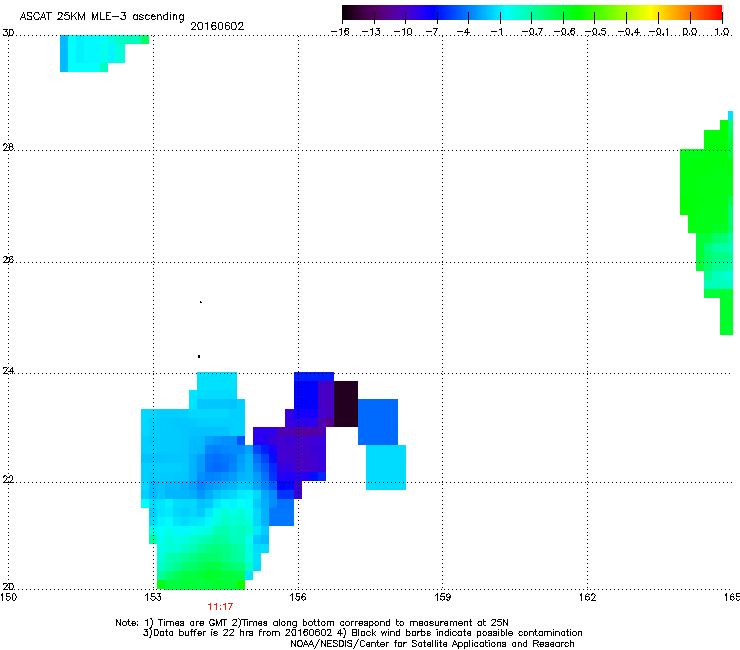Click the longitude label 150
Image resolution: width=740 pixels, height=650 pixels.
[8, 597]
